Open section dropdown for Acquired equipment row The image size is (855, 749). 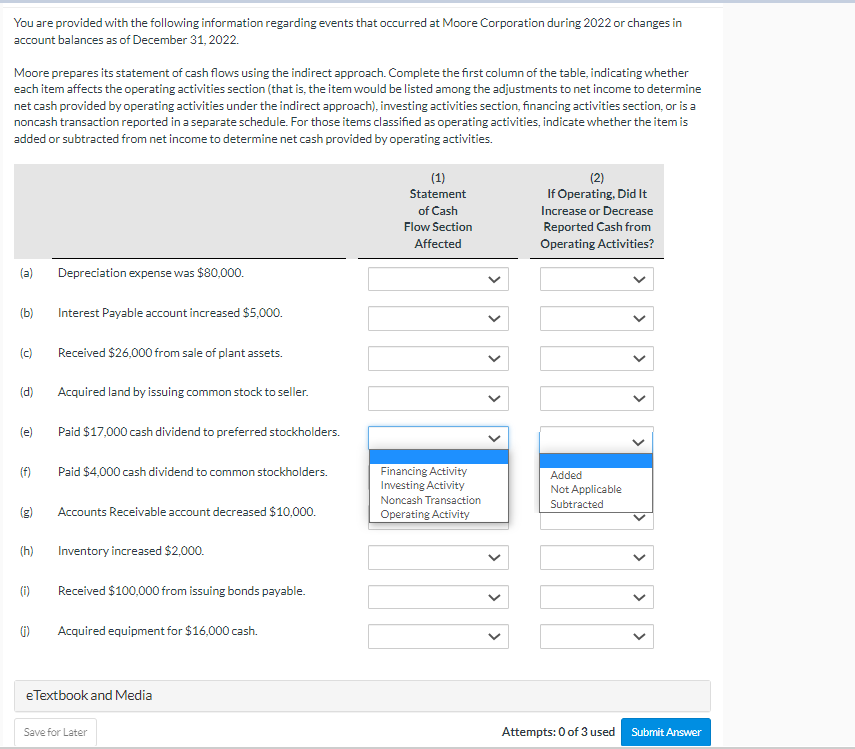(438, 636)
